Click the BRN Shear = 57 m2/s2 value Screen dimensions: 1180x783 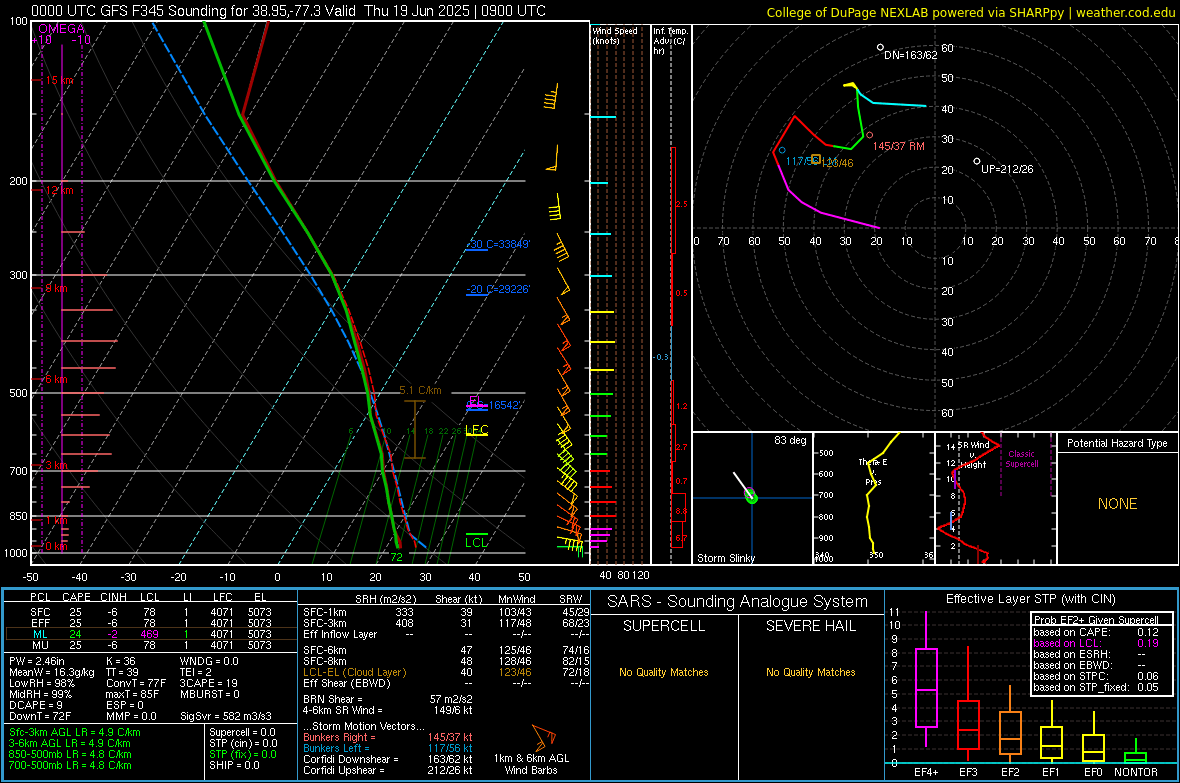point(388,699)
